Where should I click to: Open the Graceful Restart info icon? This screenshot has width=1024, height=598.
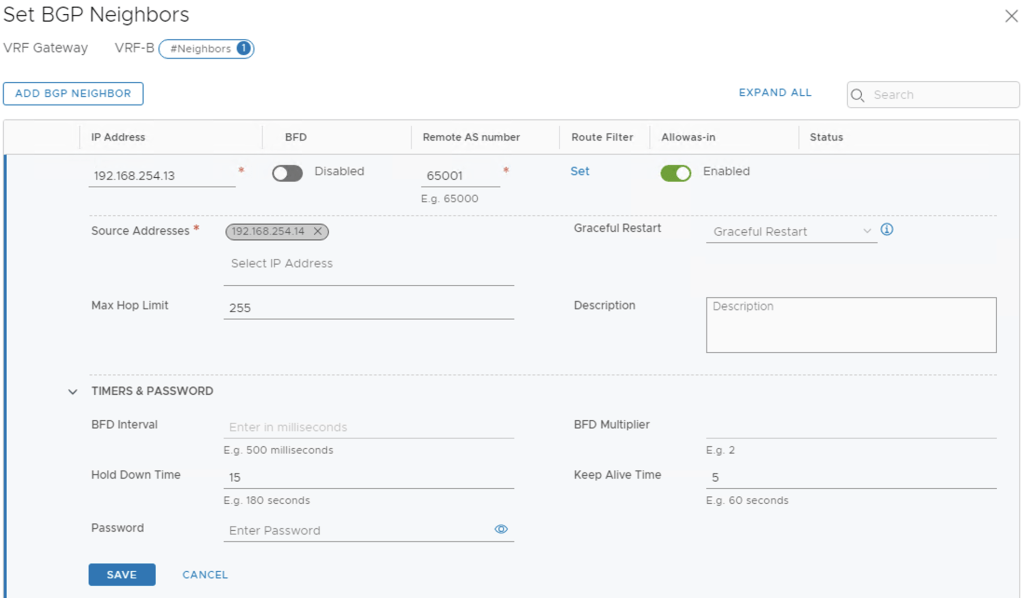pyautogui.click(x=886, y=230)
